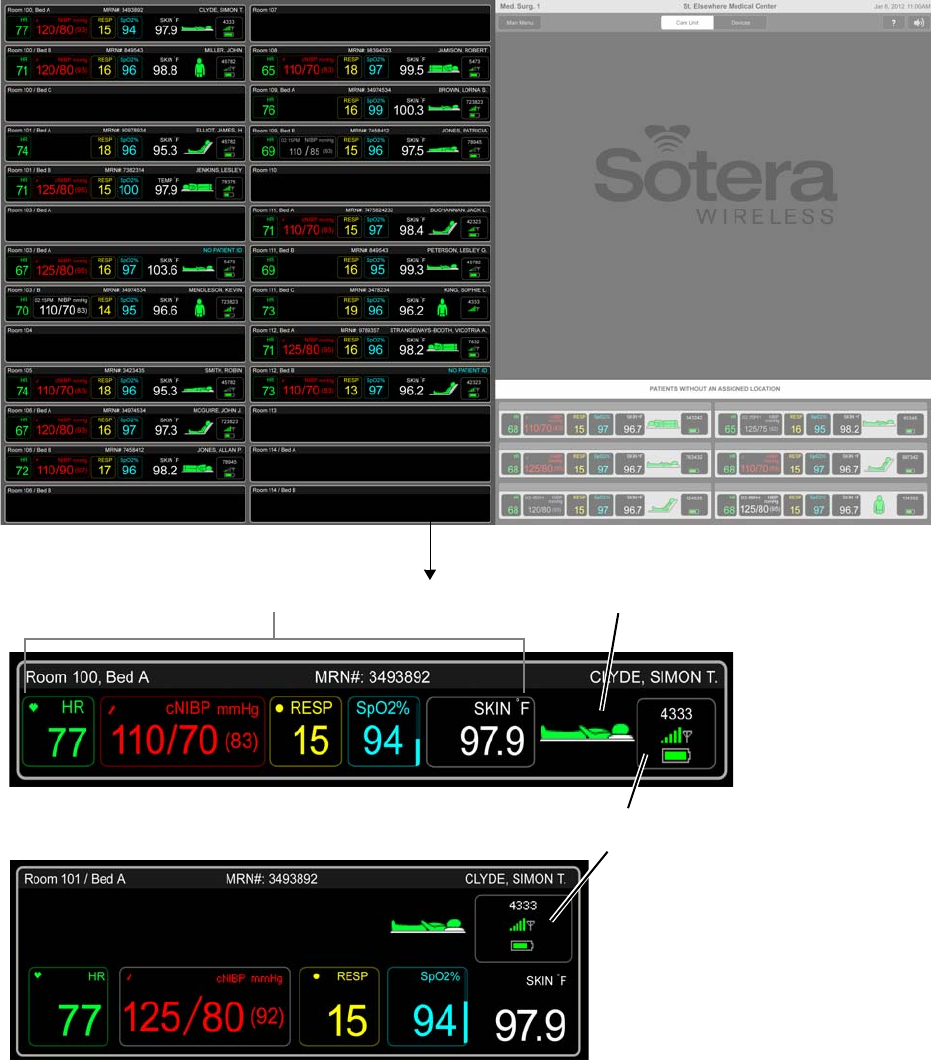Screen dimensions: 931x1060
Task: Click device 7632 status icon for Strangeways-Booth
Action: pyautogui.click(x=474, y=349)
